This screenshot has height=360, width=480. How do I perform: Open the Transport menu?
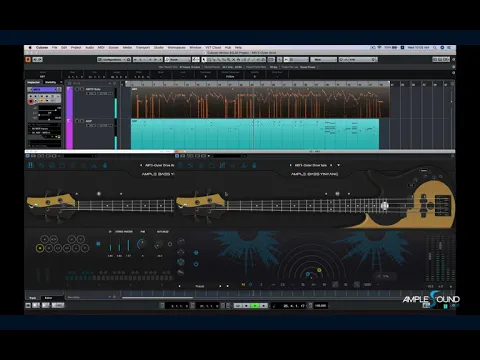pyautogui.click(x=143, y=48)
